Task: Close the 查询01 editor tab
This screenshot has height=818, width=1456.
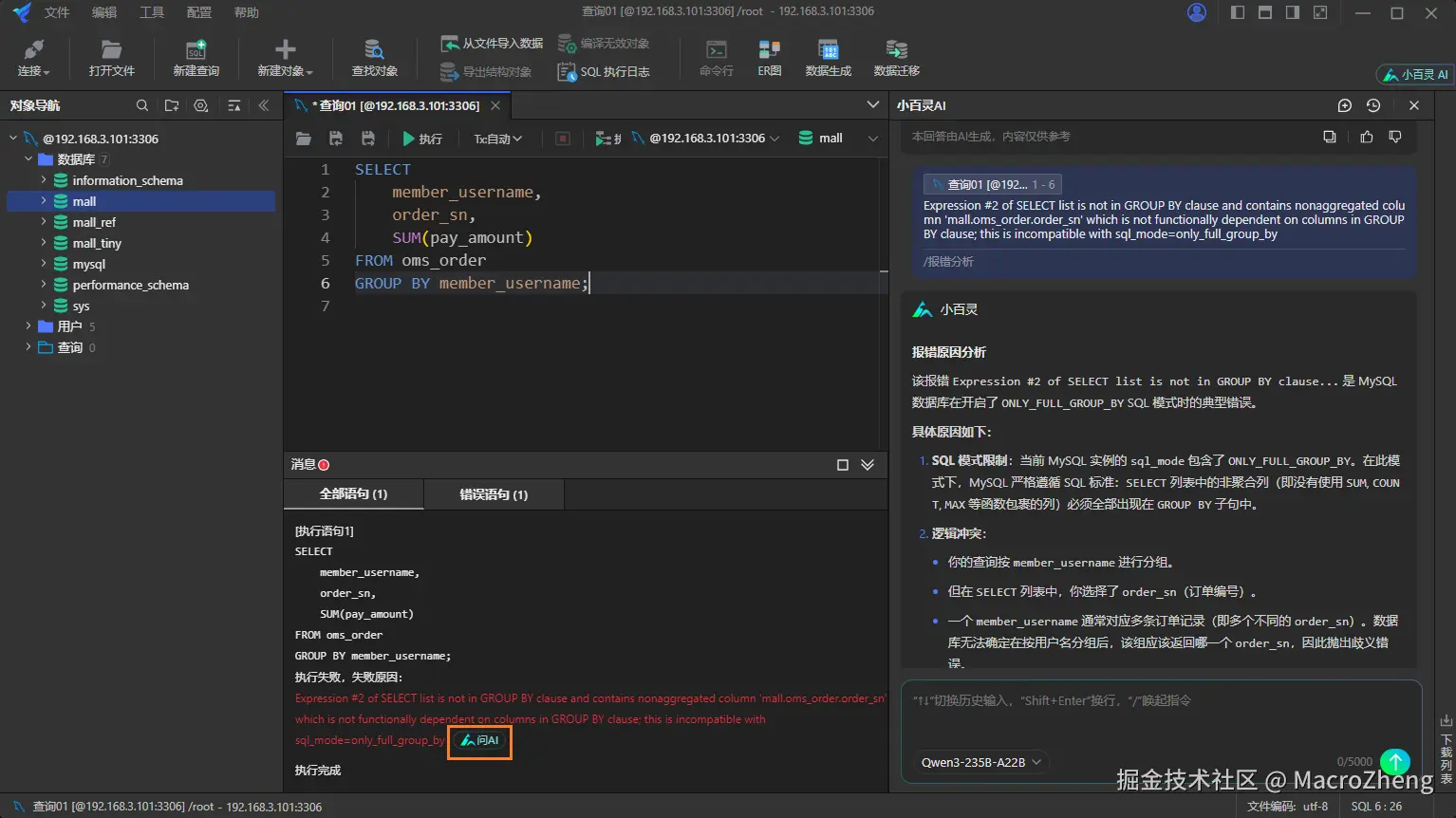Action: pyautogui.click(x=495, y=105)
